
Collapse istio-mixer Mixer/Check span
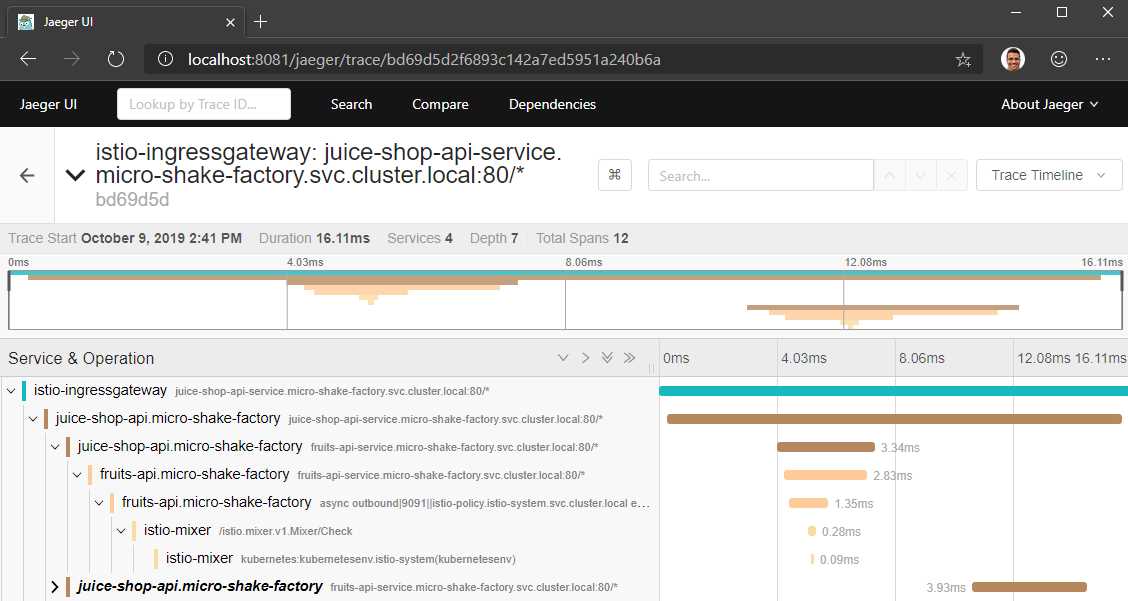tap(122, 530)
